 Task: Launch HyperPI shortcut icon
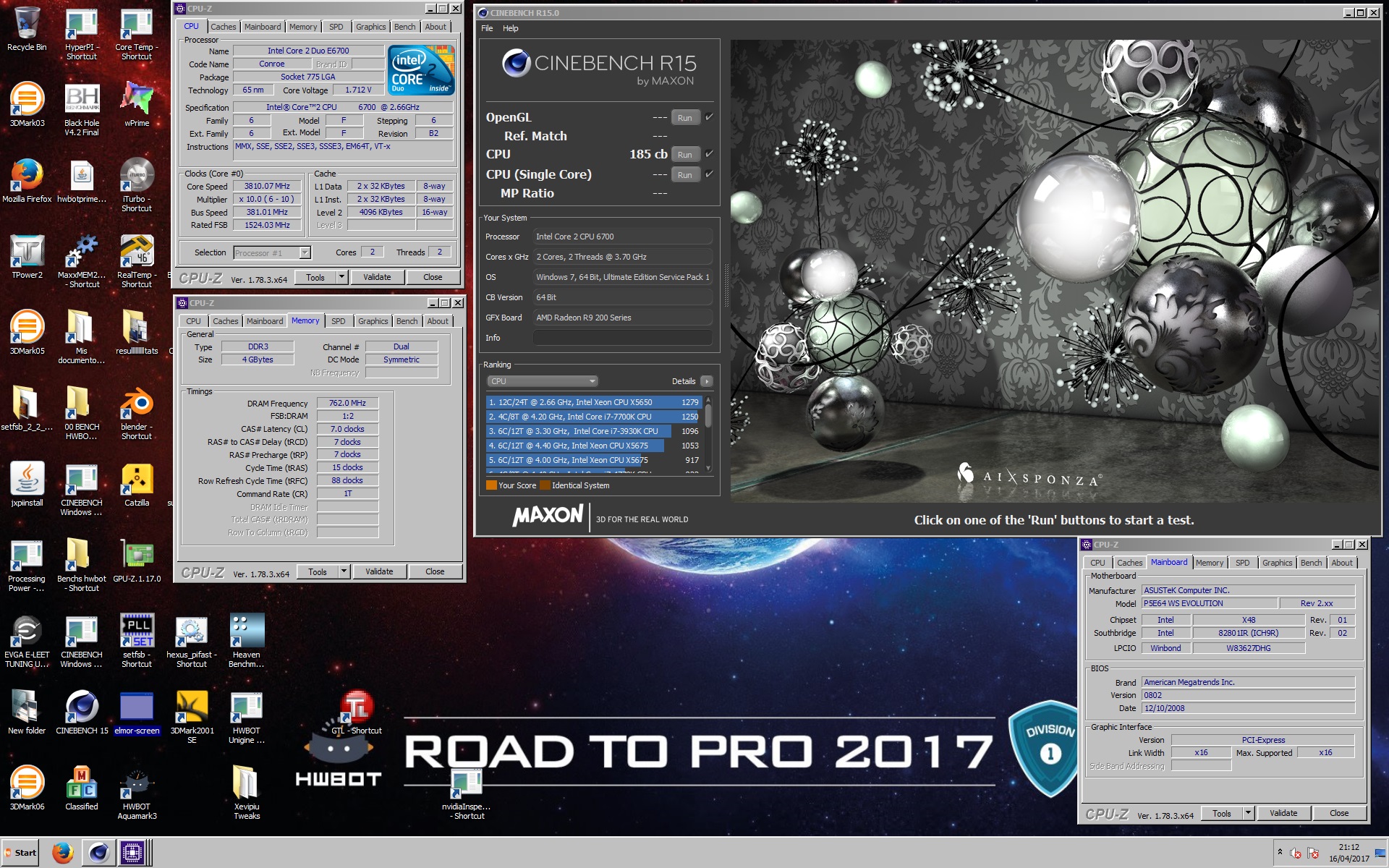coord(81,24)
